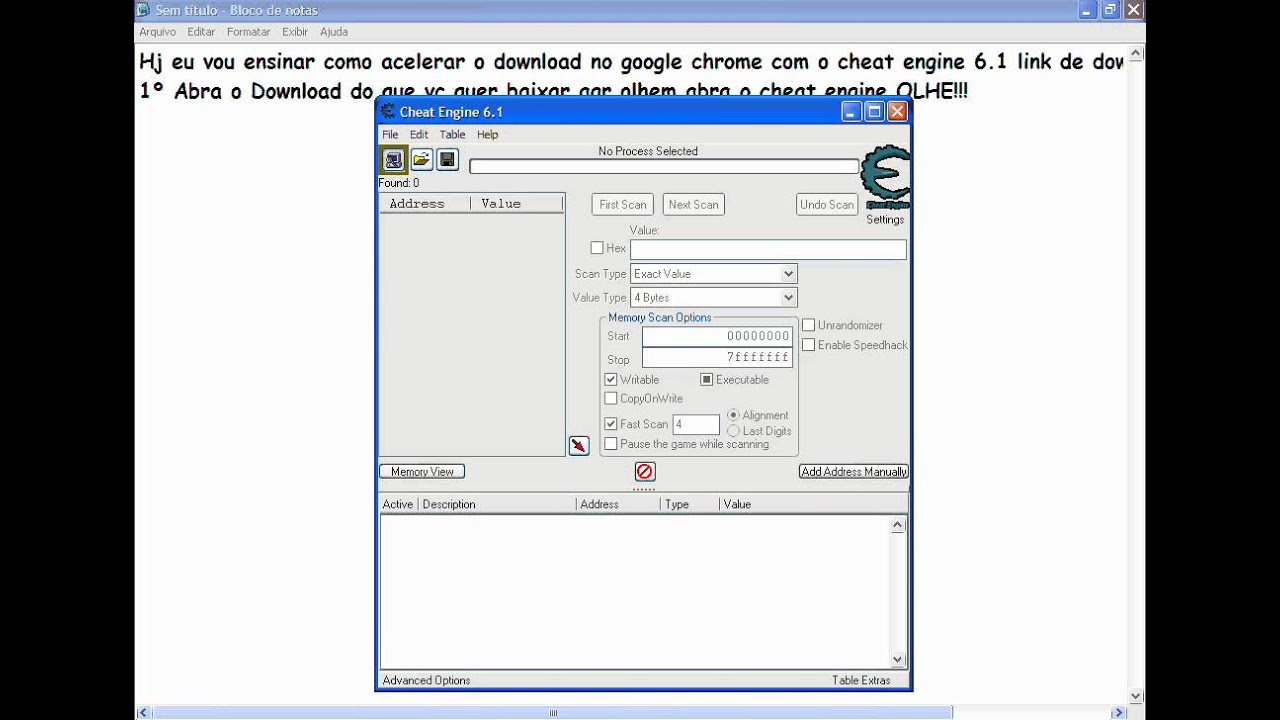Click the Type column header
This screenshot has width=1280, height=720.
(x=689, y=504)
